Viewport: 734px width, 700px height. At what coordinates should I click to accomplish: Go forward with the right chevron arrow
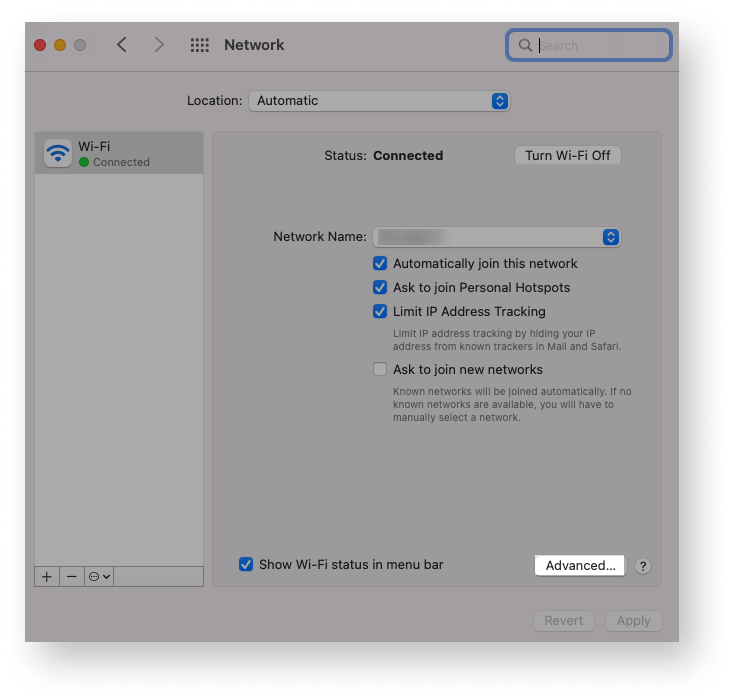click(x=159, y=45)
